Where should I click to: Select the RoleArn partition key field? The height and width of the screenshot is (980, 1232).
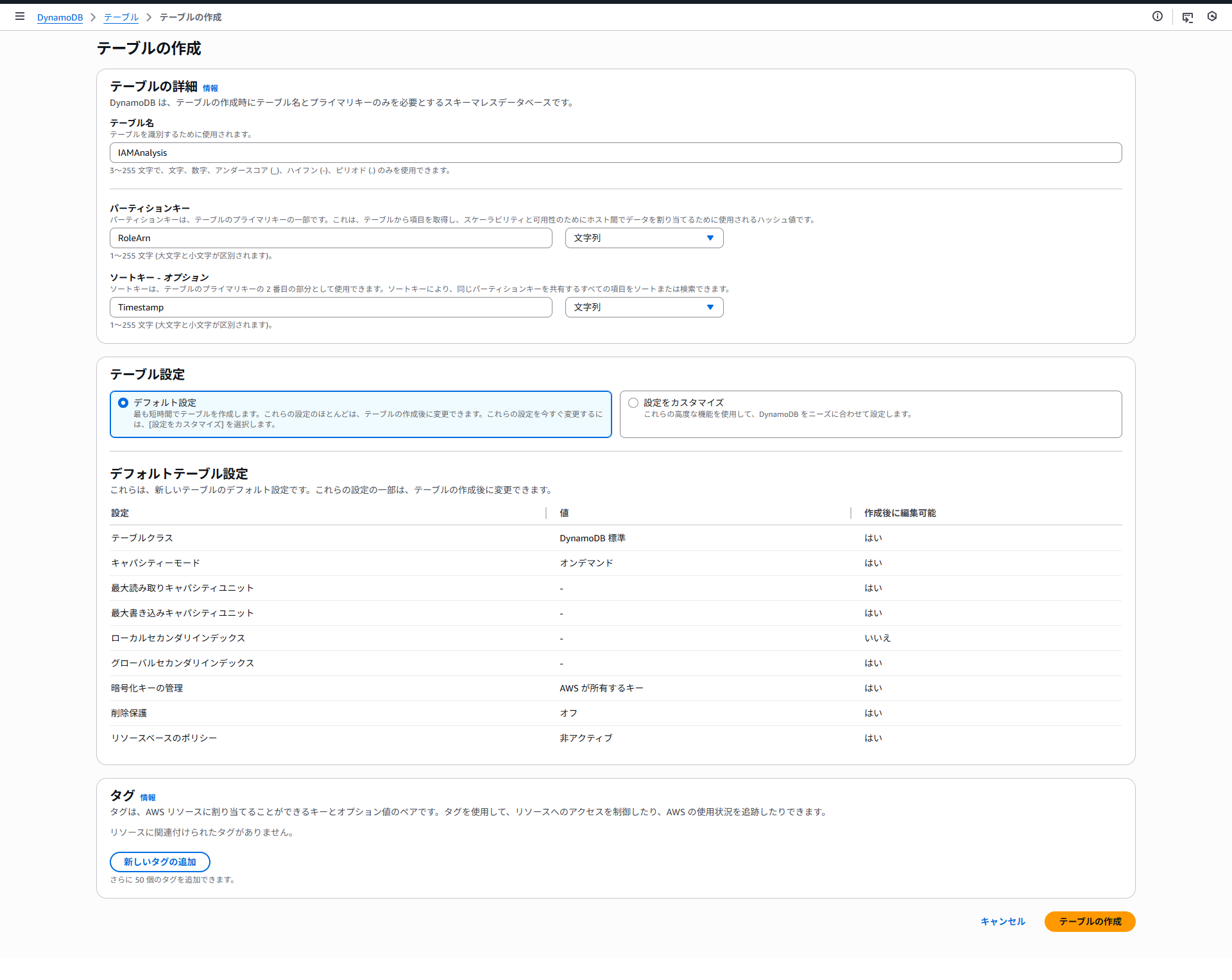tap(330, 237)
